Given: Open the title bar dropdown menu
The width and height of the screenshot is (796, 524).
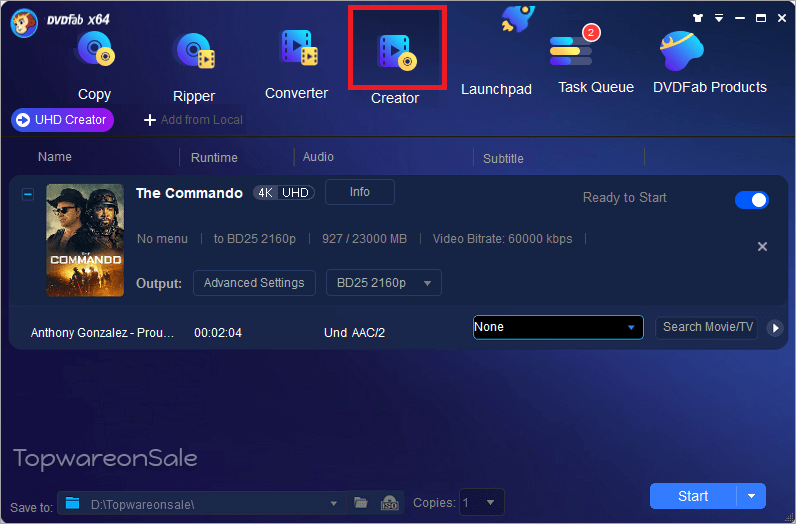Looking at the screenshot, I should (x=719, y=18).
